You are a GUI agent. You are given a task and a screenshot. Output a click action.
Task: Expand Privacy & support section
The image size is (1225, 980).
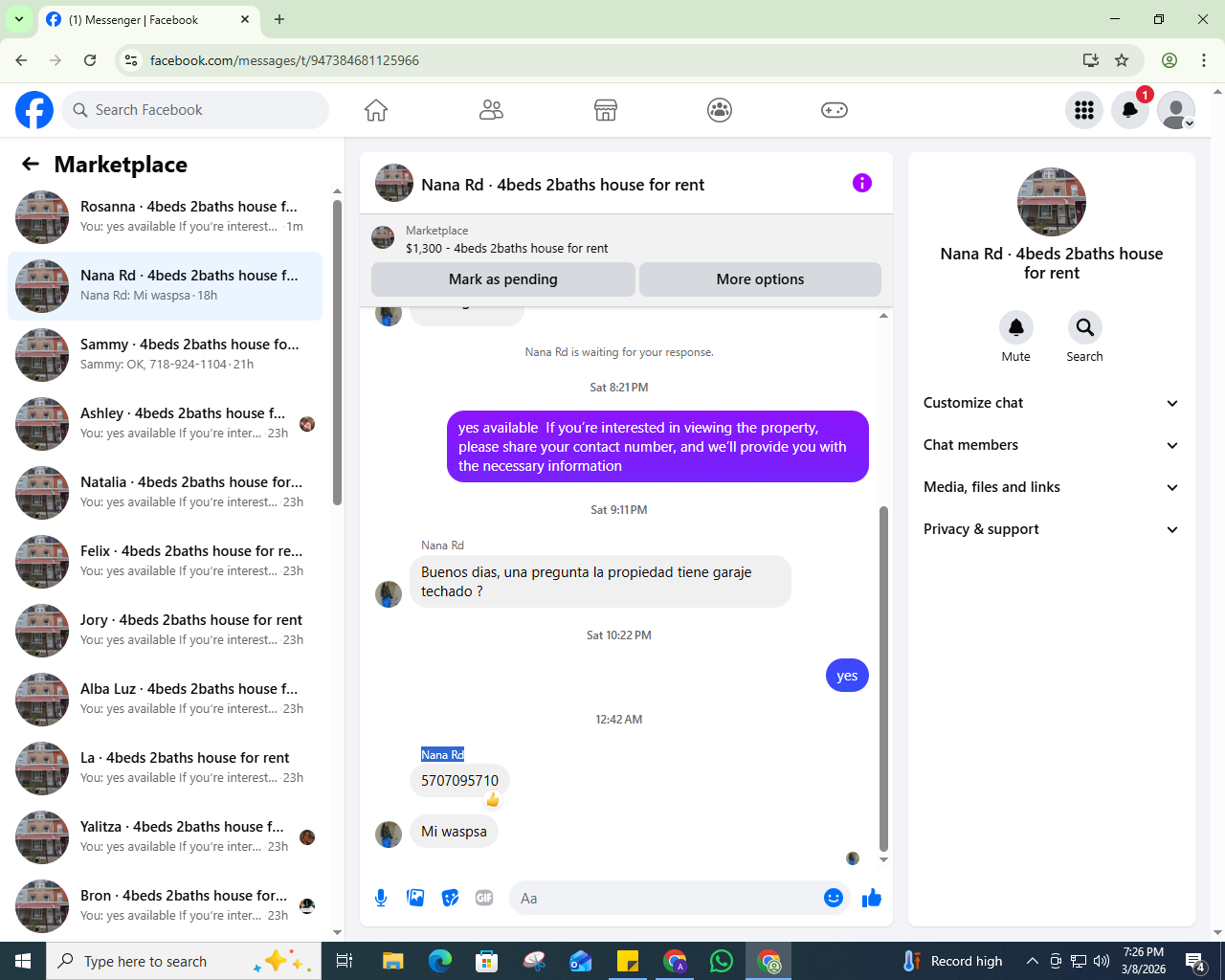(1052, 529)
